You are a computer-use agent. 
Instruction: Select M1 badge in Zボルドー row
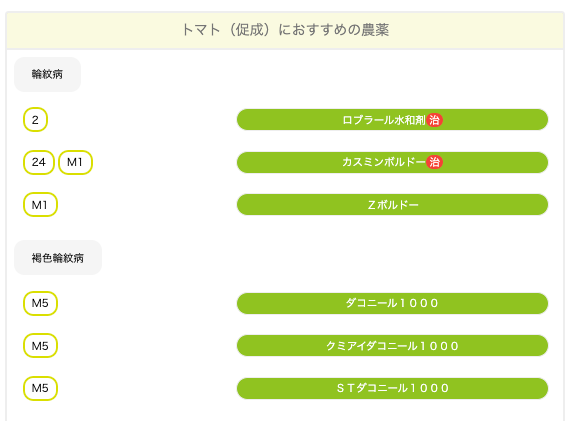click(40, 205)
